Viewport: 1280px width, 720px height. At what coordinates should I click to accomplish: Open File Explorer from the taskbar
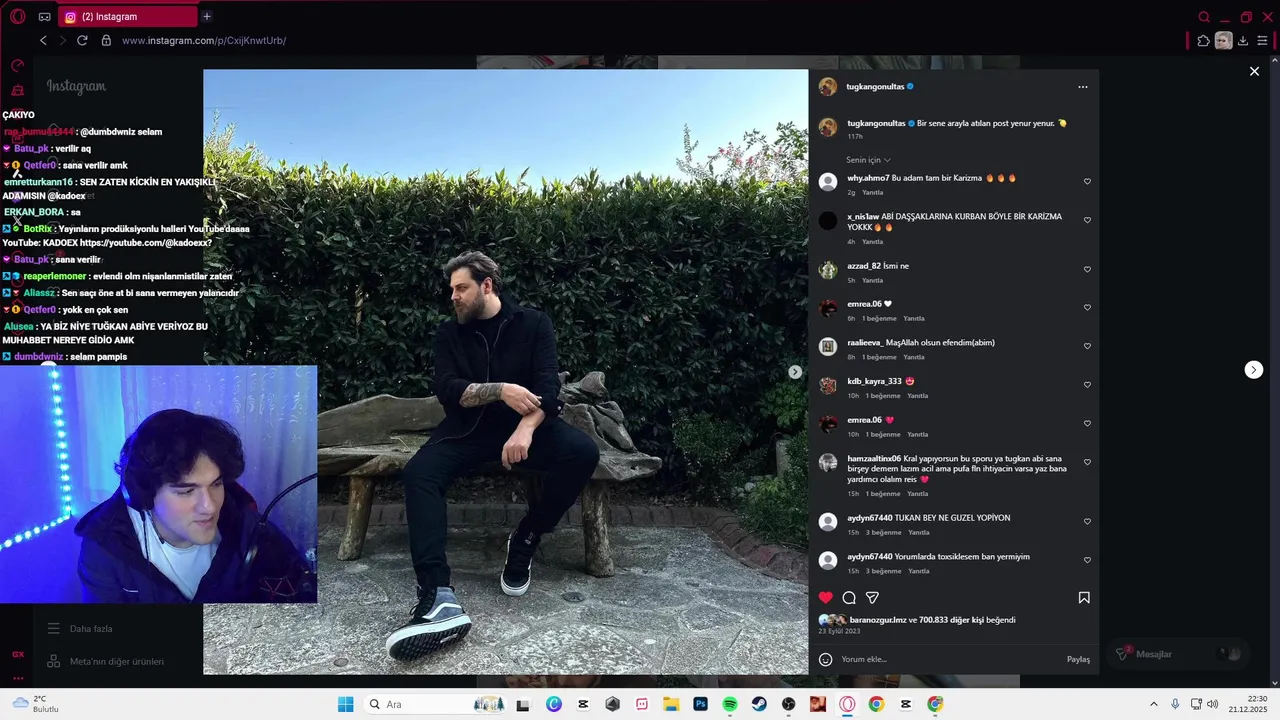[671, 704]
